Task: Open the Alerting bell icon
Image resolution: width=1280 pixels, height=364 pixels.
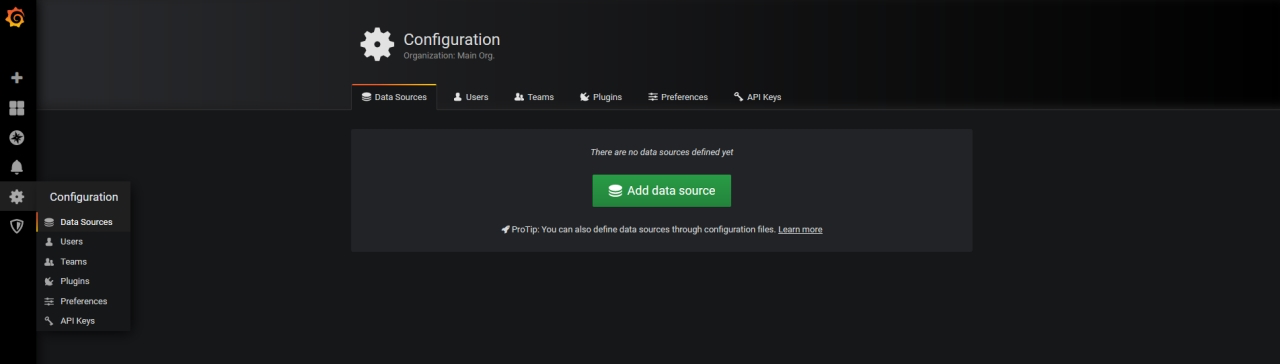Action: 16,167
